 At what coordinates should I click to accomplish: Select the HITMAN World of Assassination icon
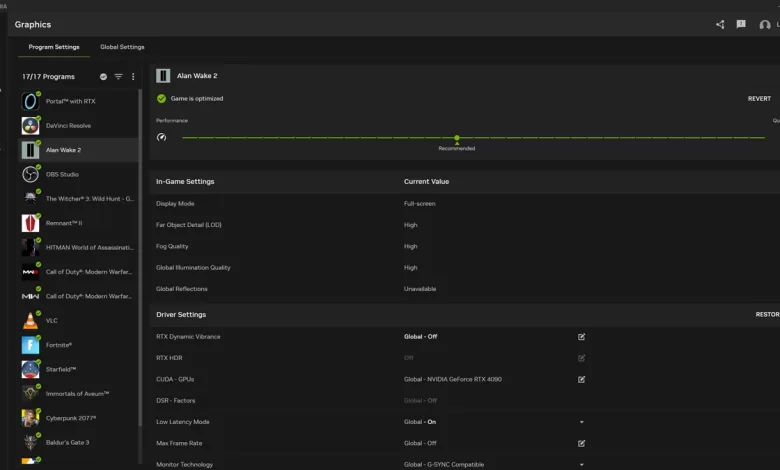[x=30, y=247]
